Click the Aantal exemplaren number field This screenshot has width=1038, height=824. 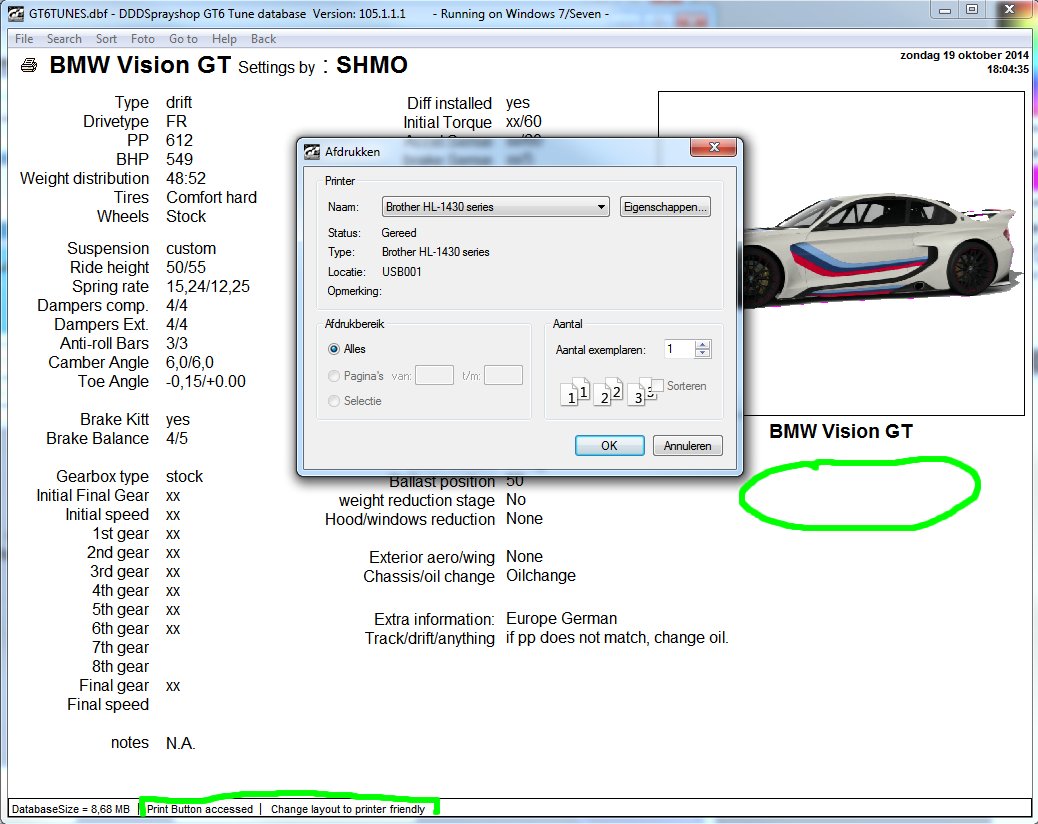click(x=680, y=349)
